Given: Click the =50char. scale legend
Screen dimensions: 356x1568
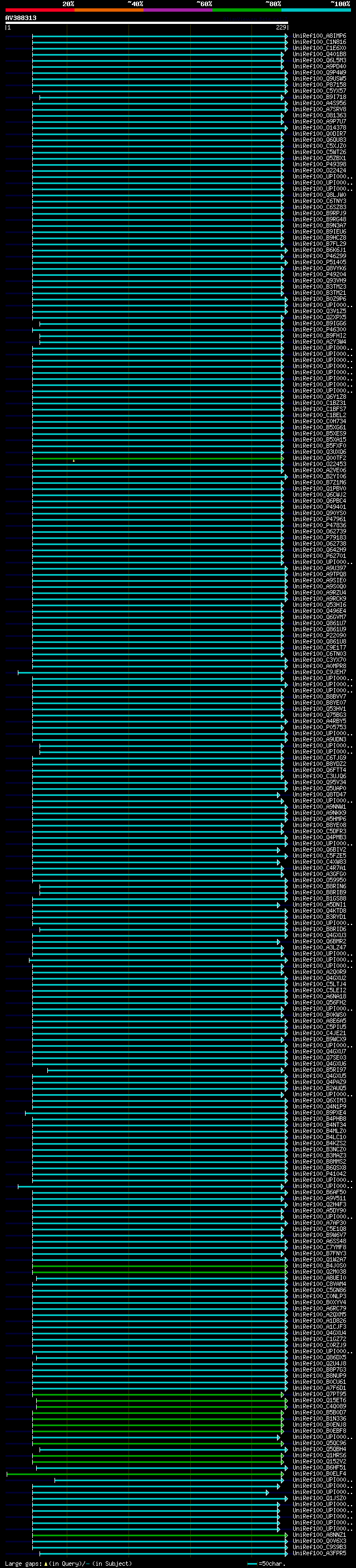Looking at the screenshot, I should [267, 1564].
